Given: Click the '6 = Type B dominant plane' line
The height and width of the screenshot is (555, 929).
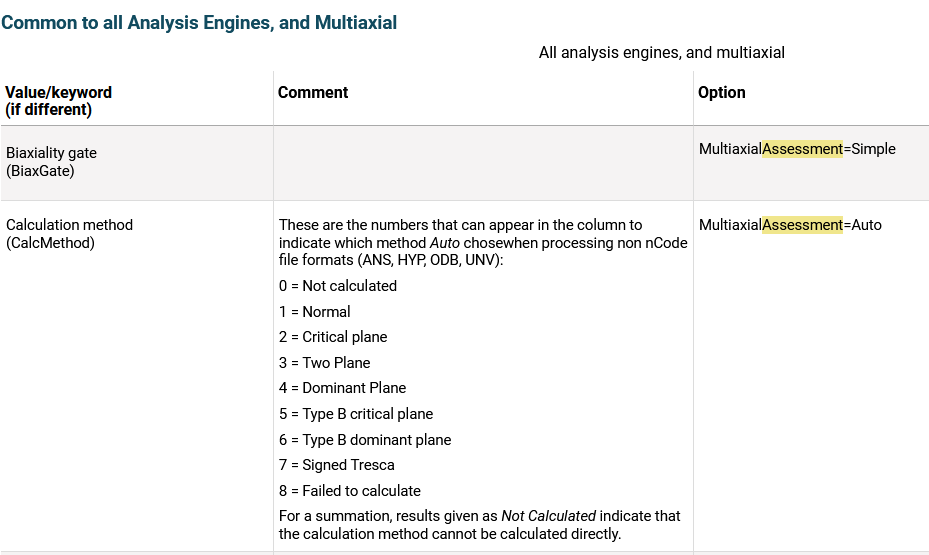Looking at the screenshot, I should (365, 440).
